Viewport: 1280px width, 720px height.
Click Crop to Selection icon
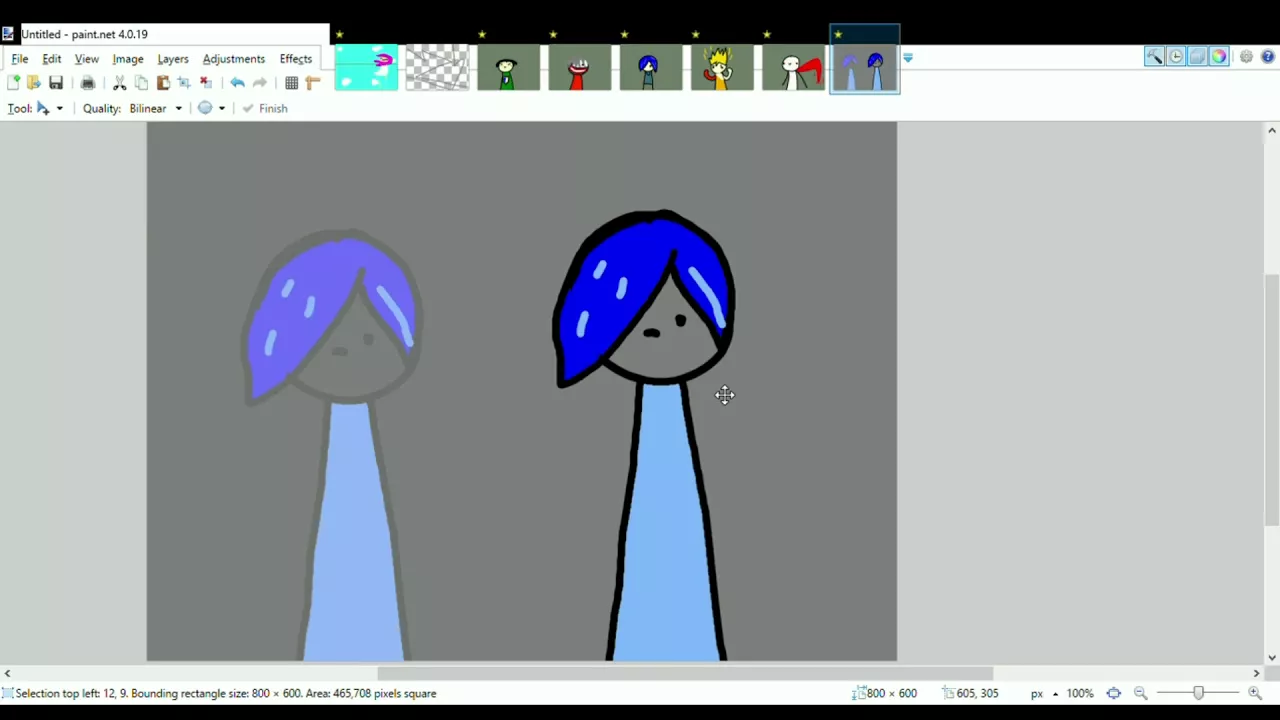click(184, 83)
